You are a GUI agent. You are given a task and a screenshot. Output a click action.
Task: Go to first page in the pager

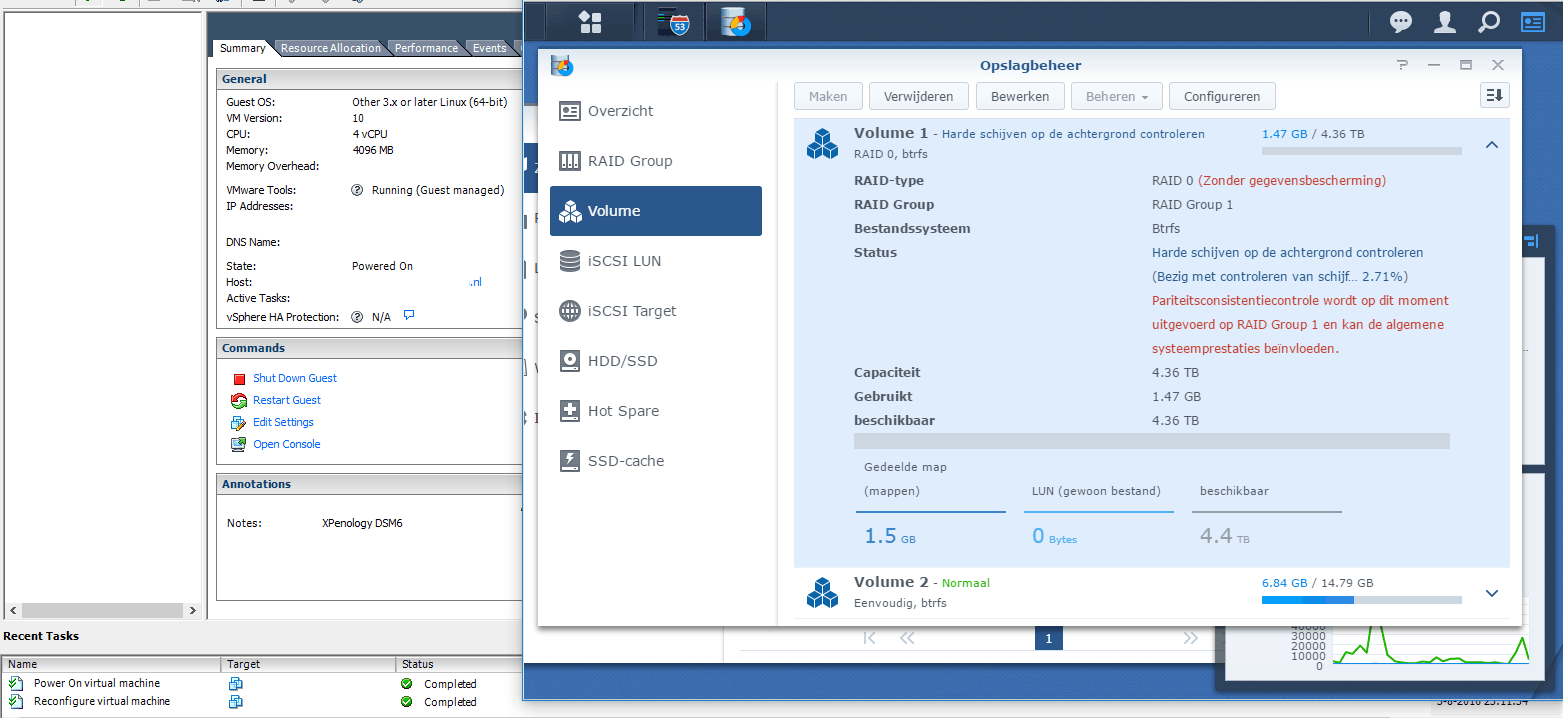click(869, 638)
